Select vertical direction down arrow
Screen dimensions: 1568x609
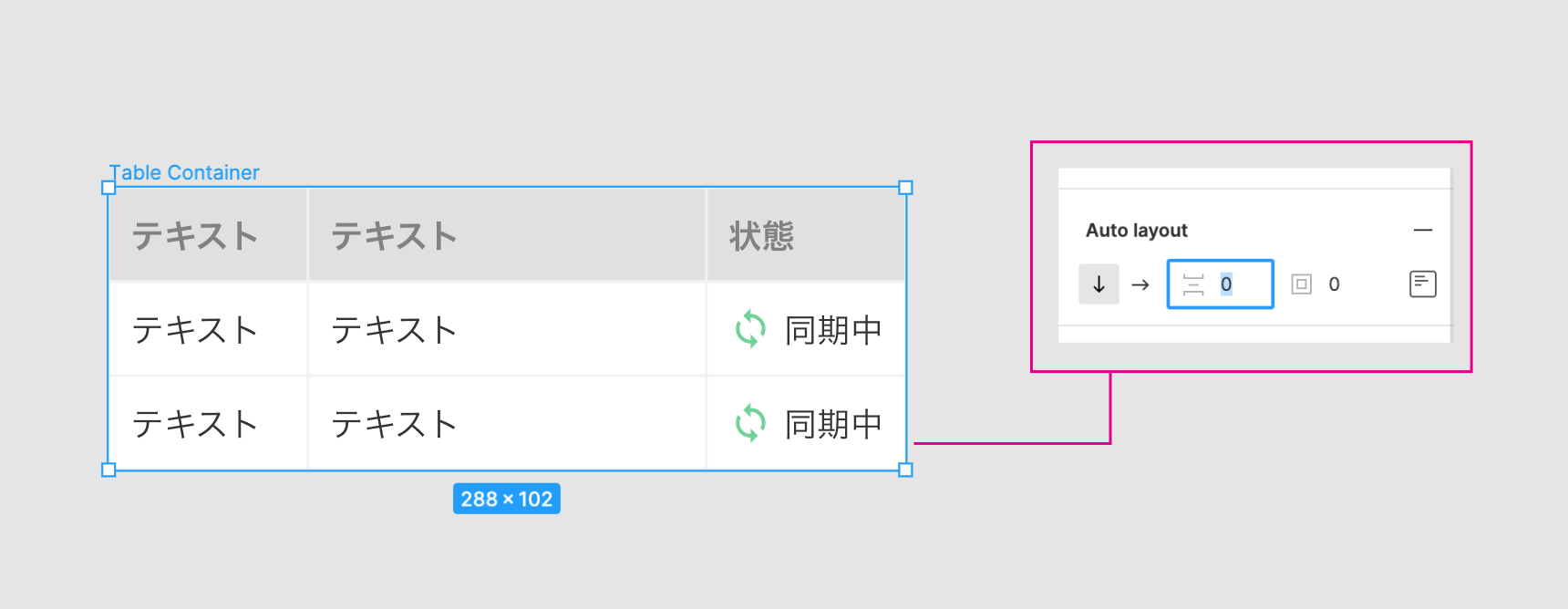click(x=1099, y=284)
